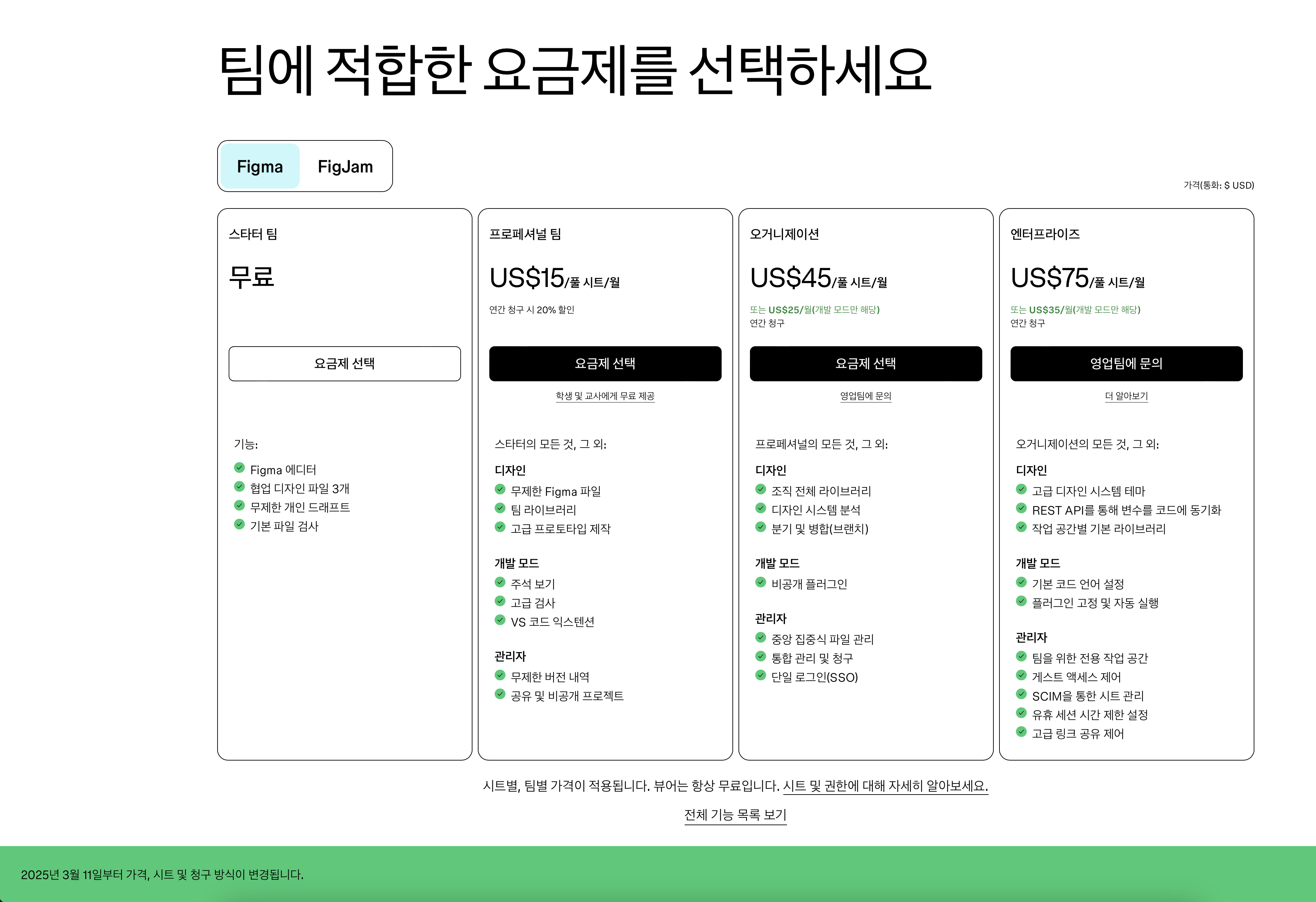Open '학생 및 교사에게 무료 제공' link

(605, 396)
